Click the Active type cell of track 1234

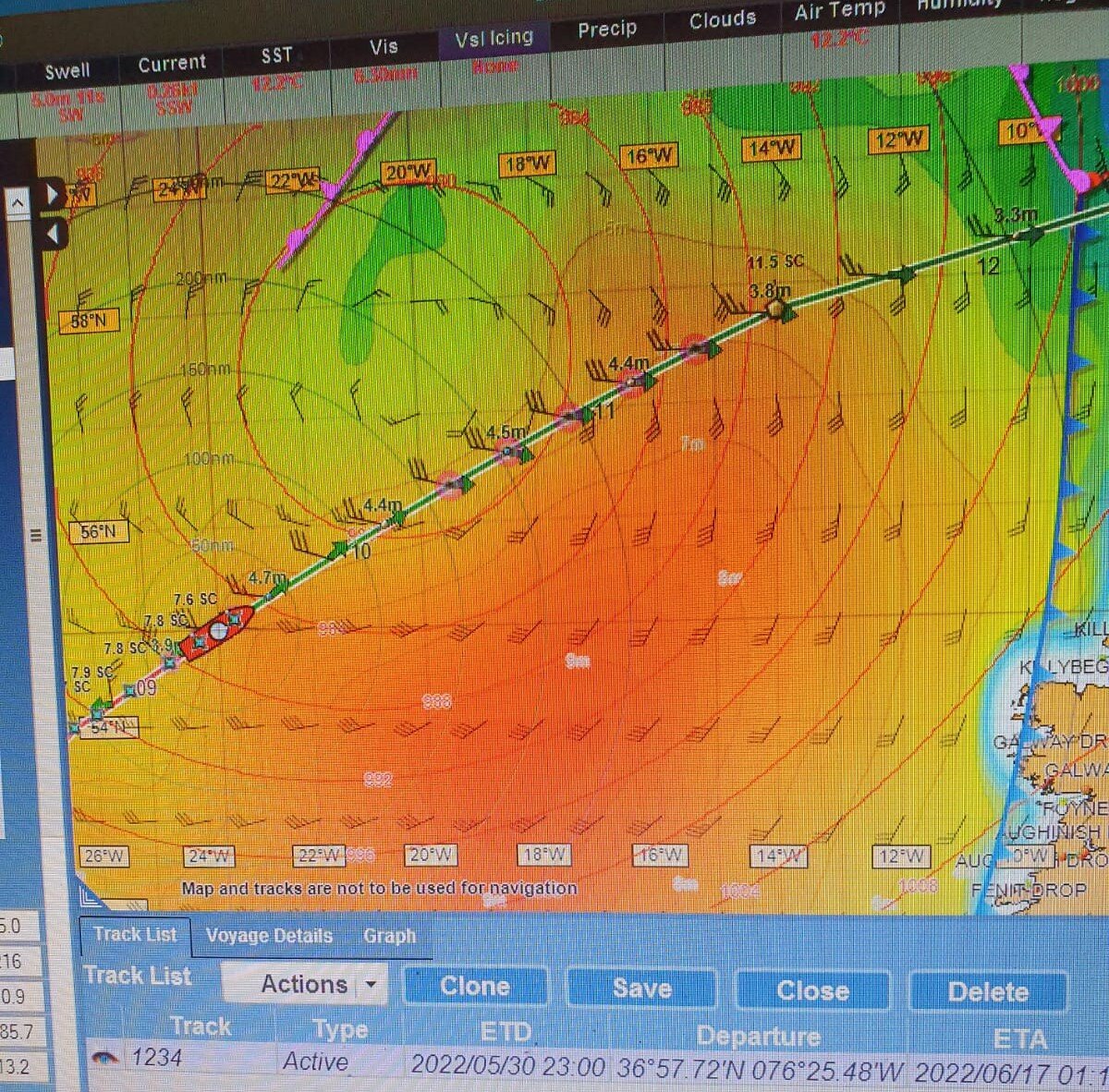[x=315, y=1062]
